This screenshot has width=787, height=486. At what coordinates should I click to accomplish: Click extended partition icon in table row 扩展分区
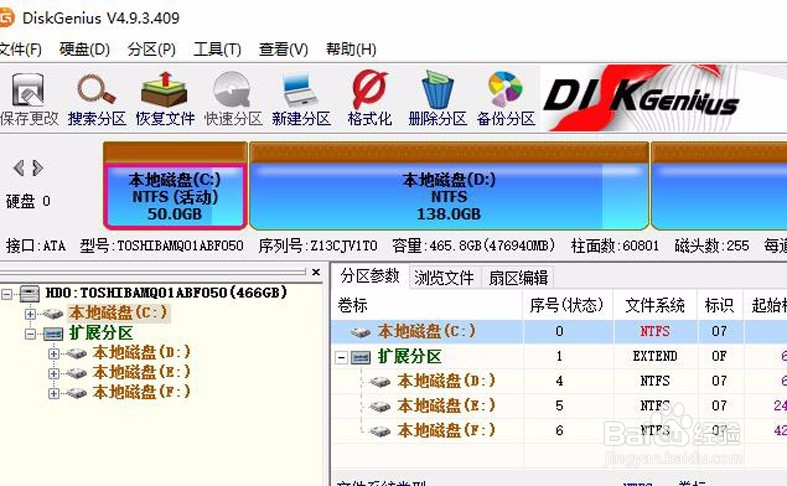[x=360, y=357]
